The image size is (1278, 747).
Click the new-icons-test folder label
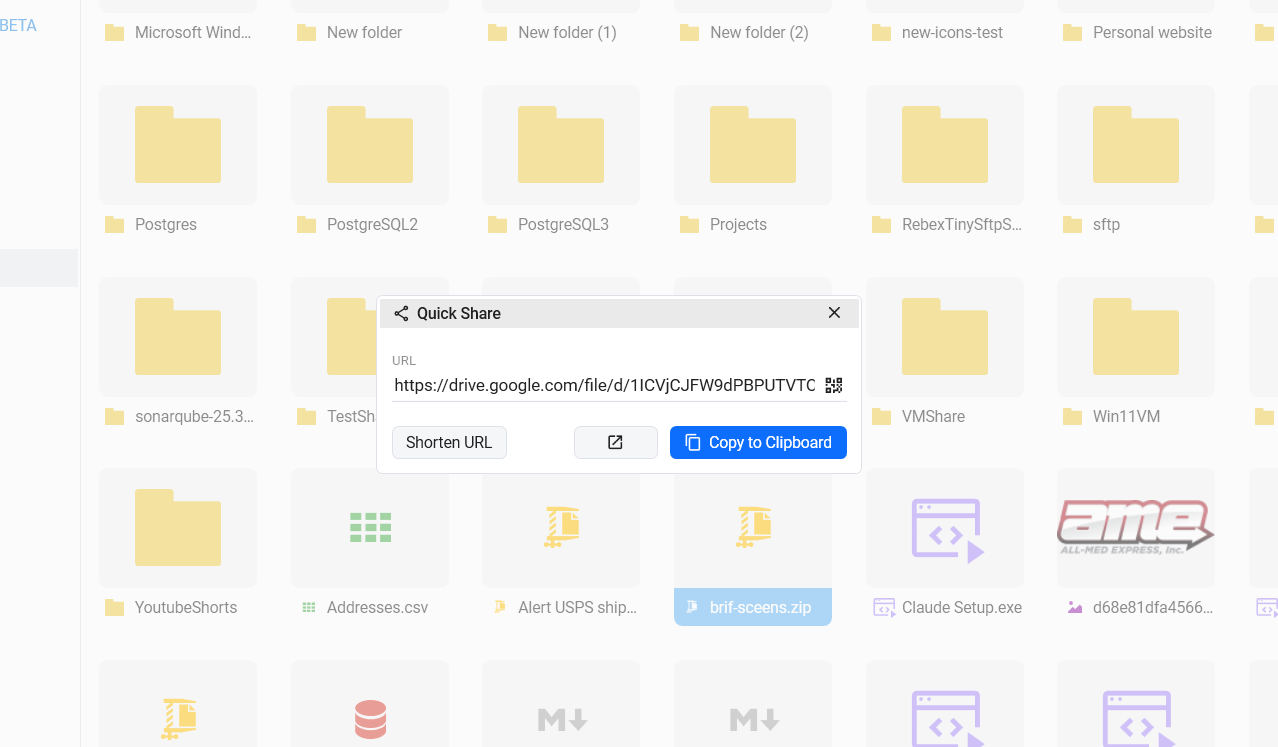(952, 32)
